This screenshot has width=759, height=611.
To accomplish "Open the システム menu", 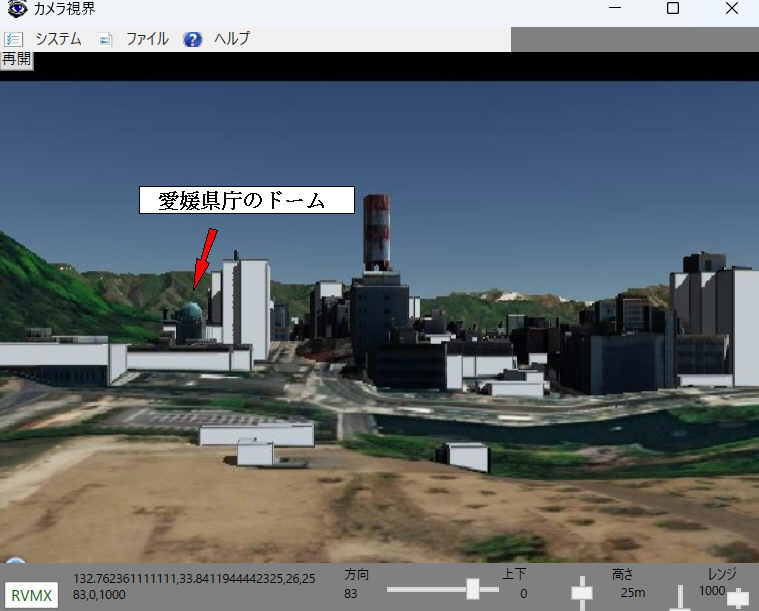I will pos(58,39).
